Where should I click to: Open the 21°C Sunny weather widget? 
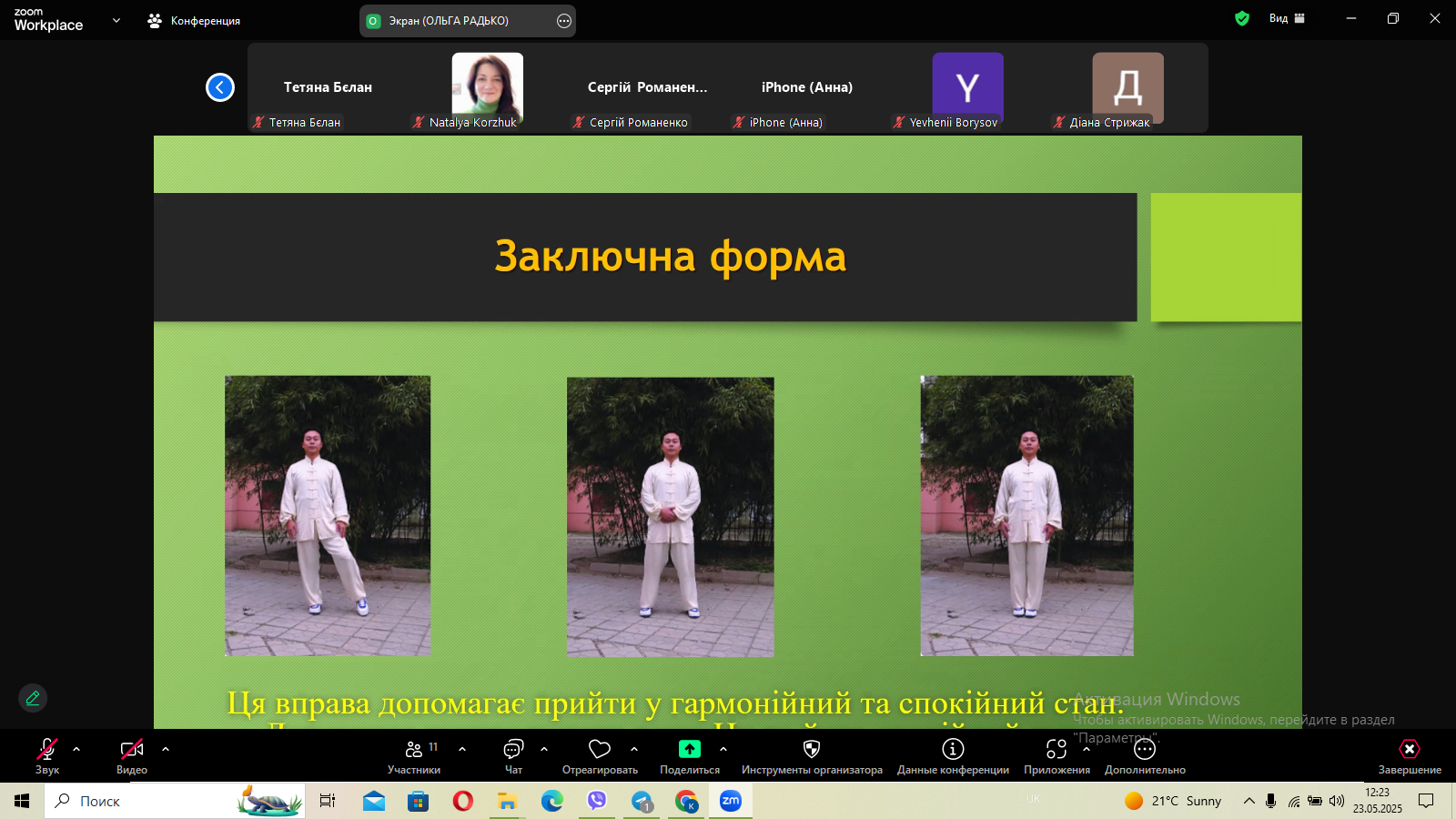click(x=1173, y=801)
